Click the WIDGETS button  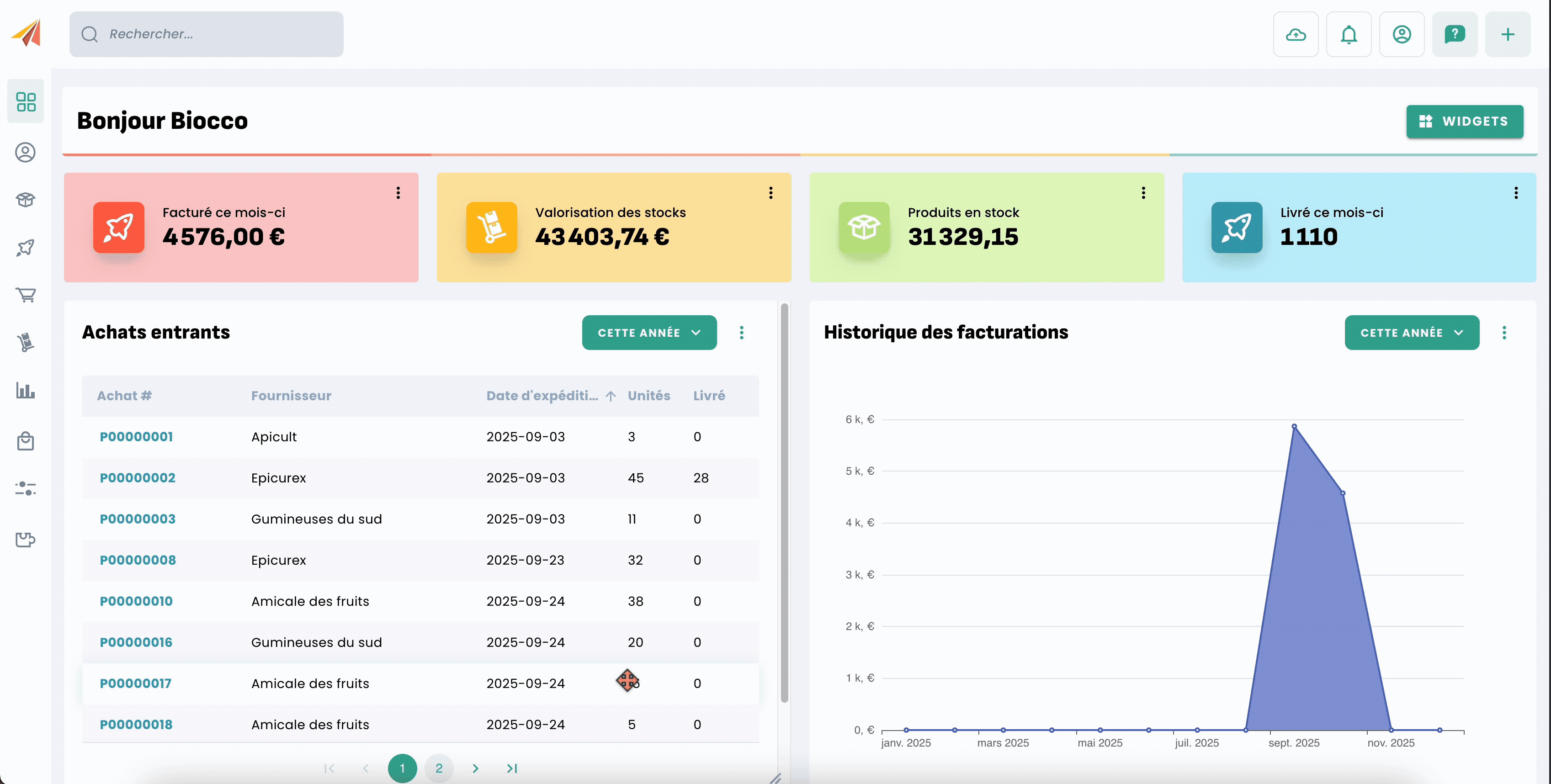[1464, 121]
